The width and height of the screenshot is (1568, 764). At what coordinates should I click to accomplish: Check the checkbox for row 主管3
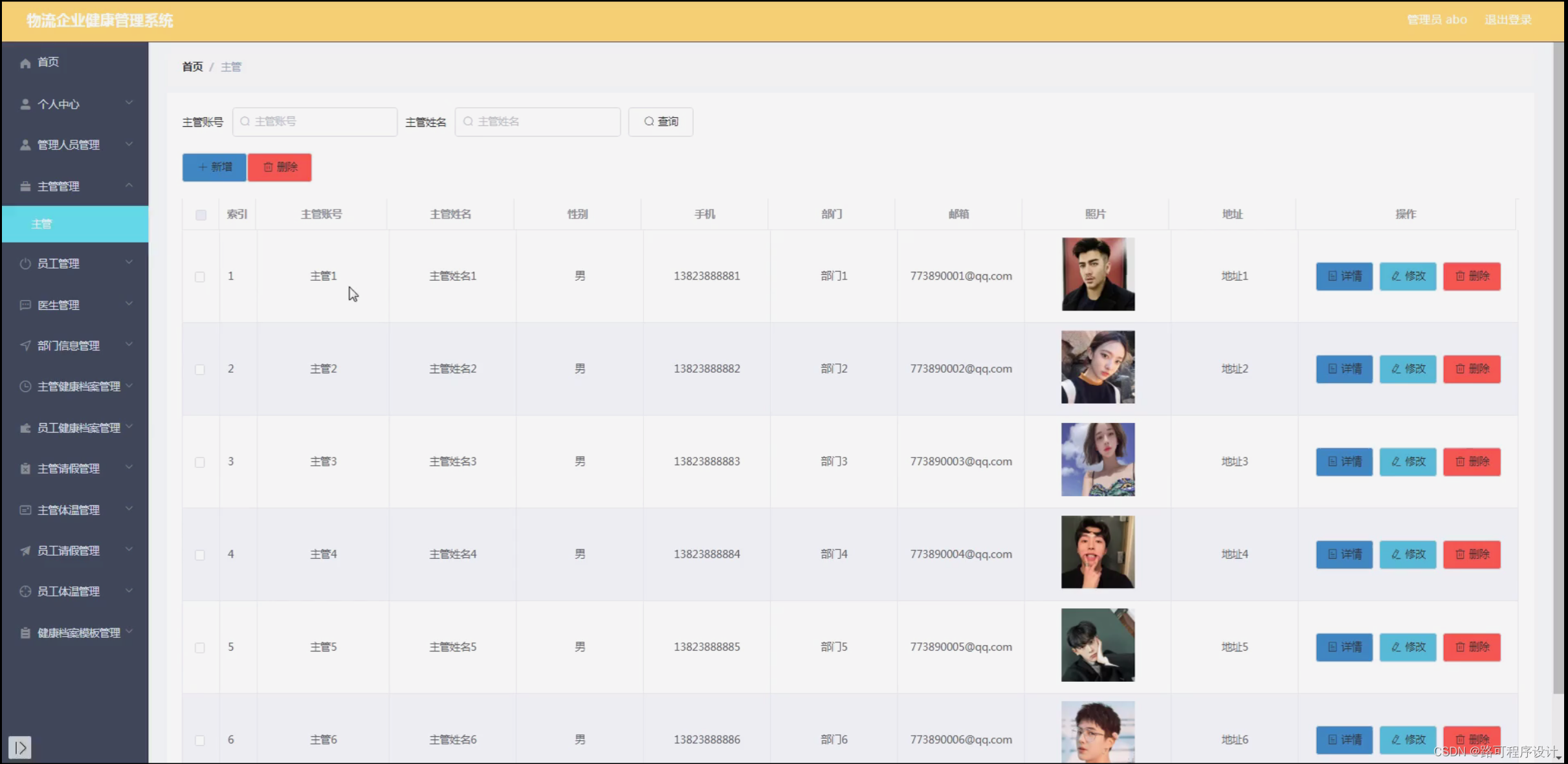(200, 462)
